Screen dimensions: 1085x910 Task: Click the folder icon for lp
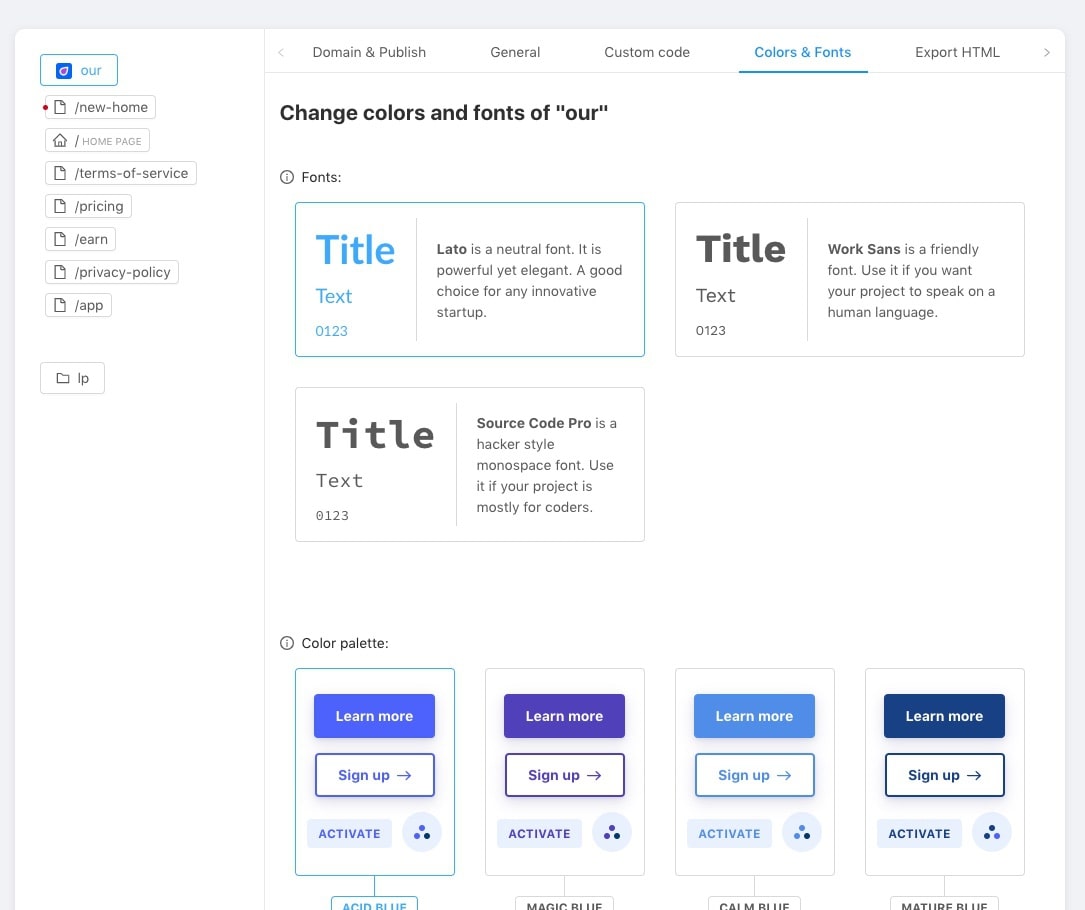point(63,379)
